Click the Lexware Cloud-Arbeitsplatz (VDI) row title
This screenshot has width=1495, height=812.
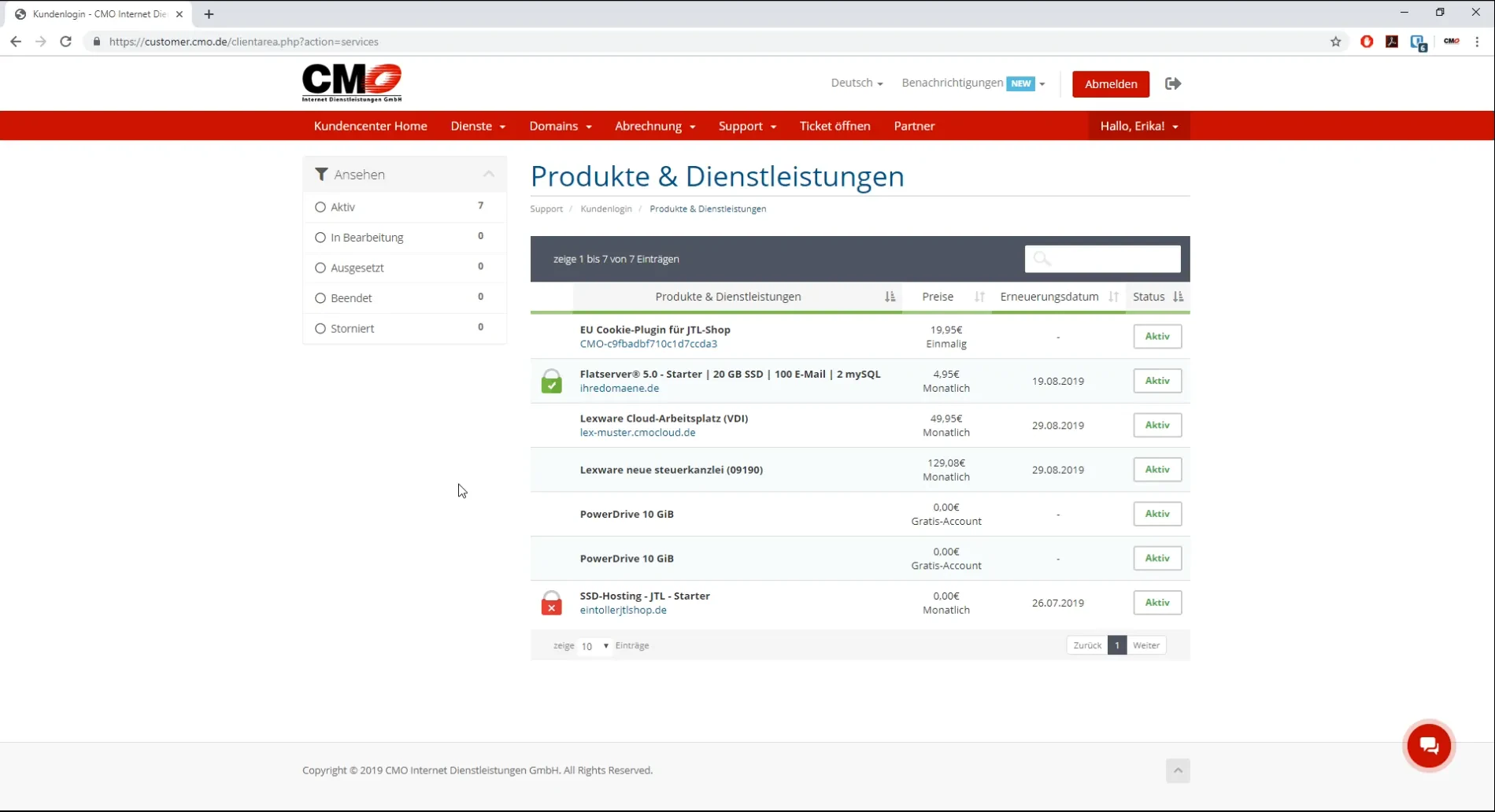click(664, 419)
